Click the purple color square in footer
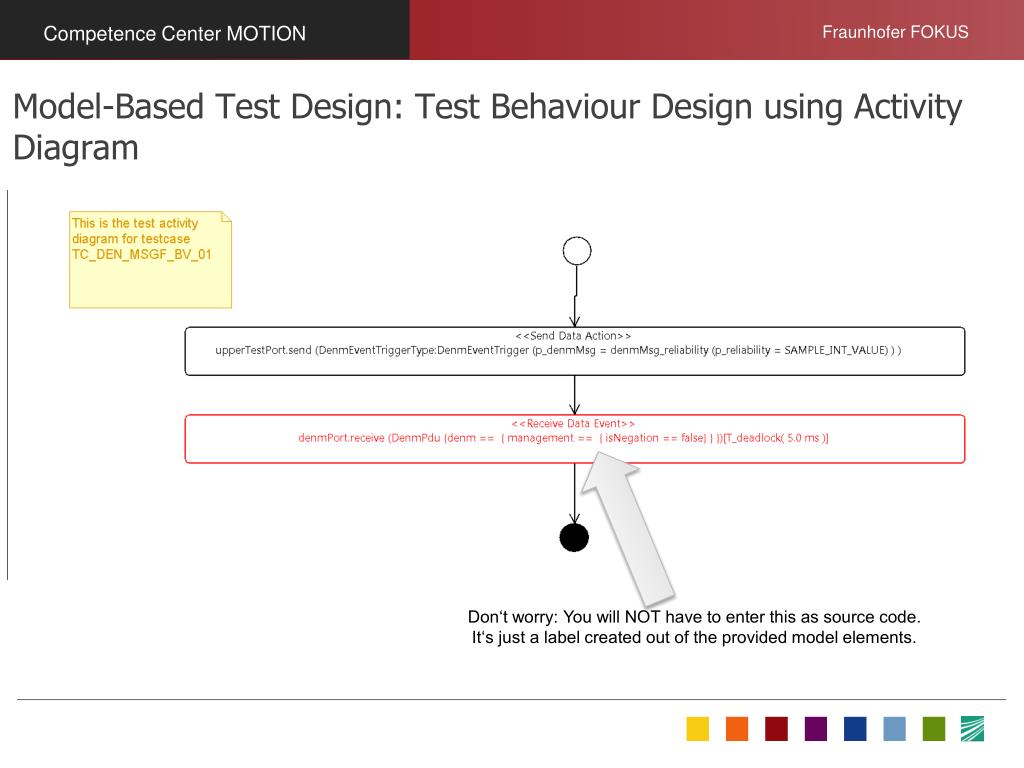1024x768 pixels. coord(816,729)
